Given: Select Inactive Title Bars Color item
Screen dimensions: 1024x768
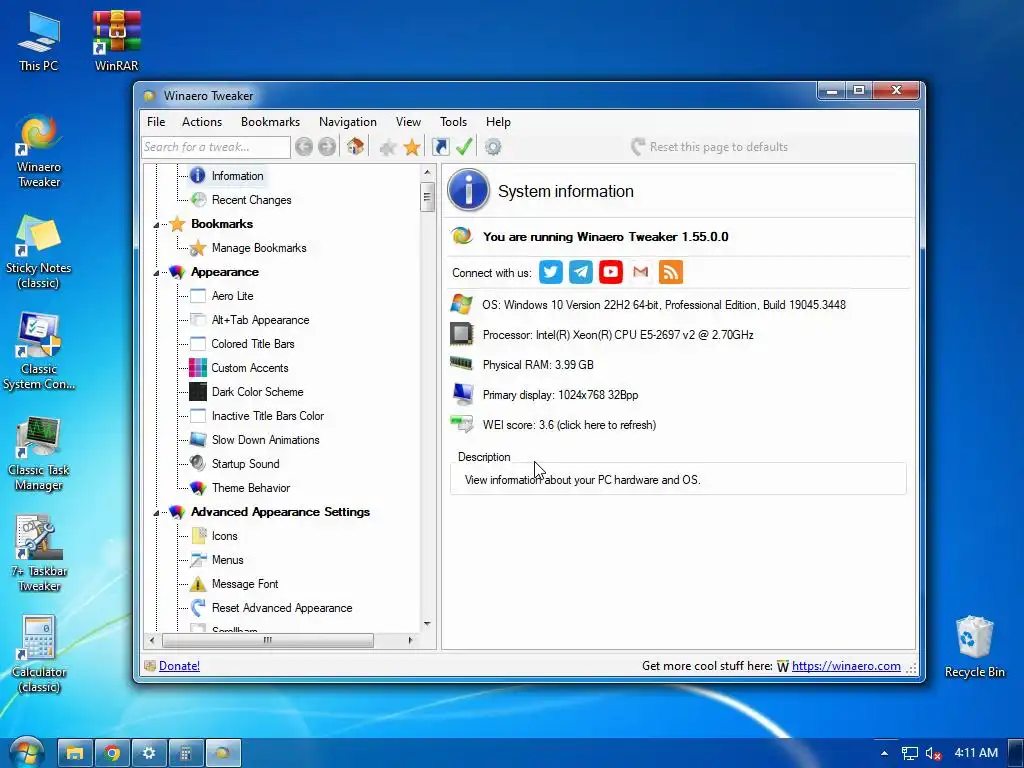Looking at the screenshot, I should [x=268, y=416].
